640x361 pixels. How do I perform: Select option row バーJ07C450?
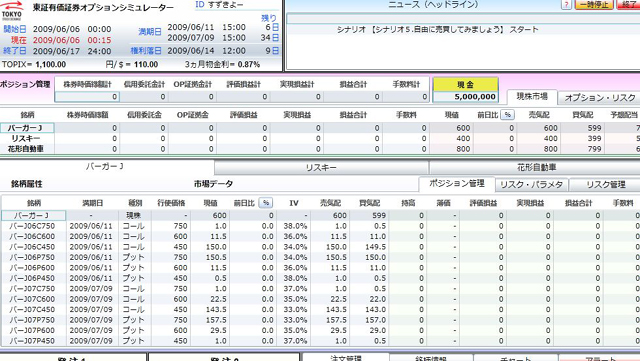click(320, 310)
